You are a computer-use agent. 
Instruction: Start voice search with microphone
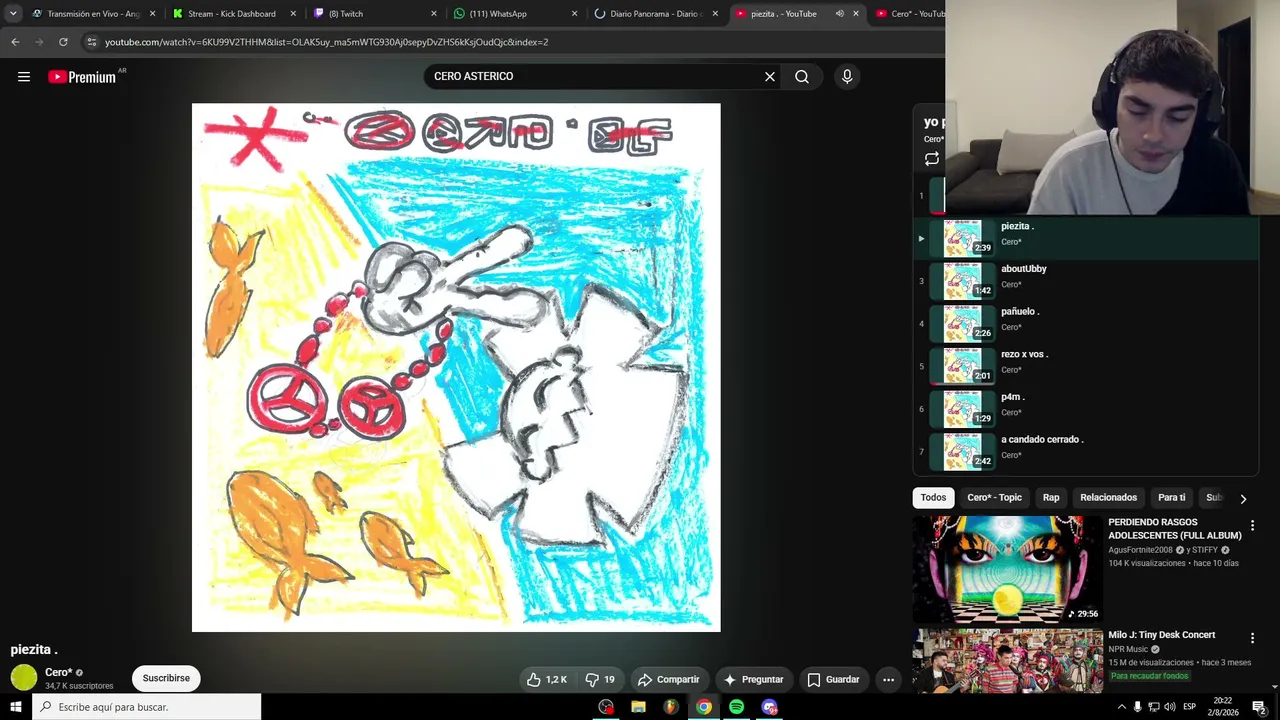(847, 76)
